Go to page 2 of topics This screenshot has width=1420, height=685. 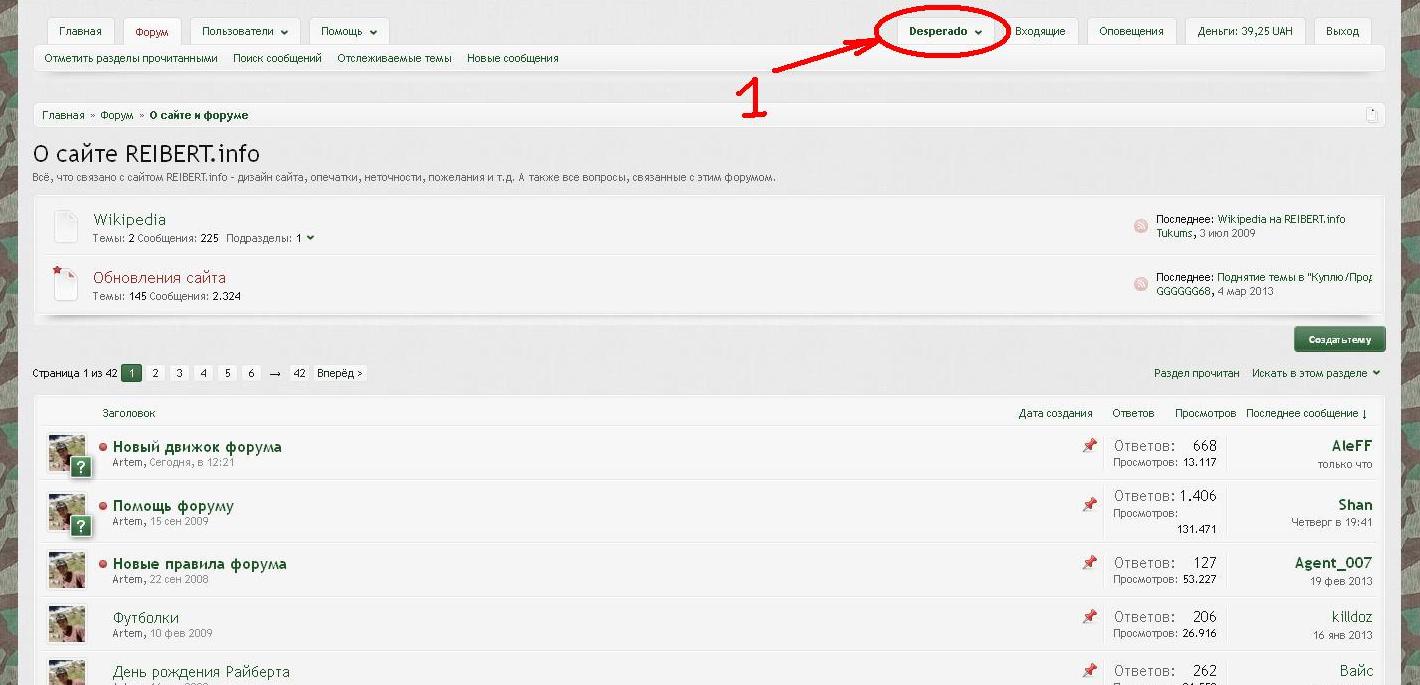[x=156, y=373]
